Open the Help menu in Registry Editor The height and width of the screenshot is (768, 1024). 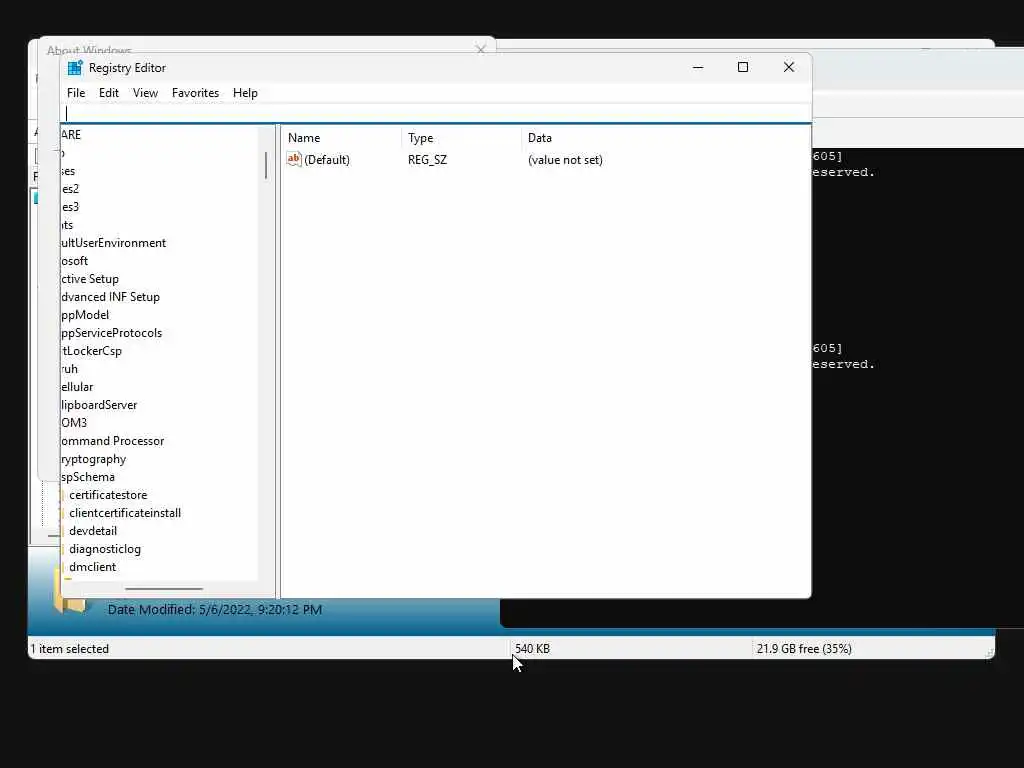click(245, 93)
